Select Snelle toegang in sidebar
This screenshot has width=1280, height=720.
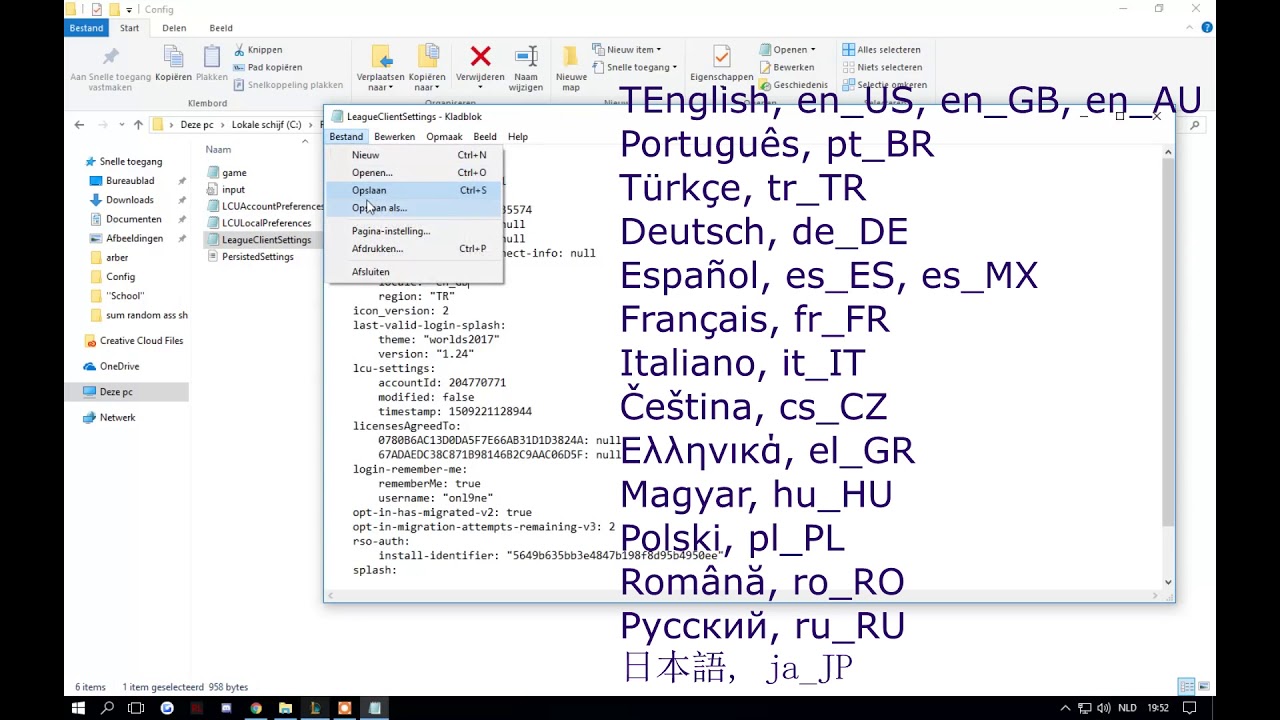tap(130, 161)
